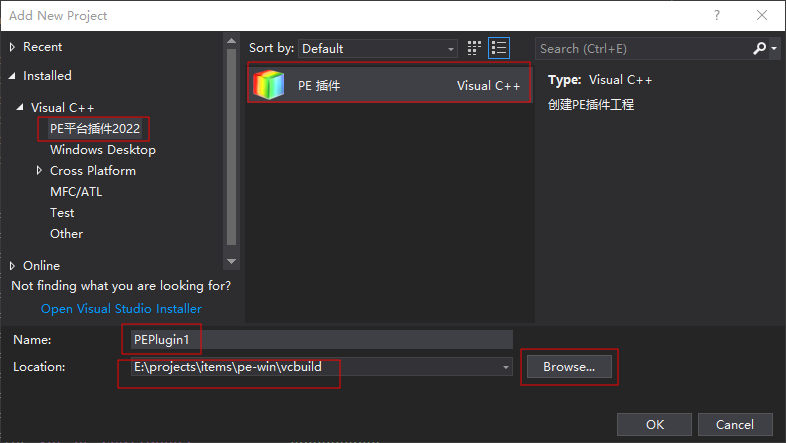Image resolution: width=786 pixels, height=443 pixels.
Task: Click category tree scrollbar down arrow
Action: pyautogui.click(x=231, y=261)
